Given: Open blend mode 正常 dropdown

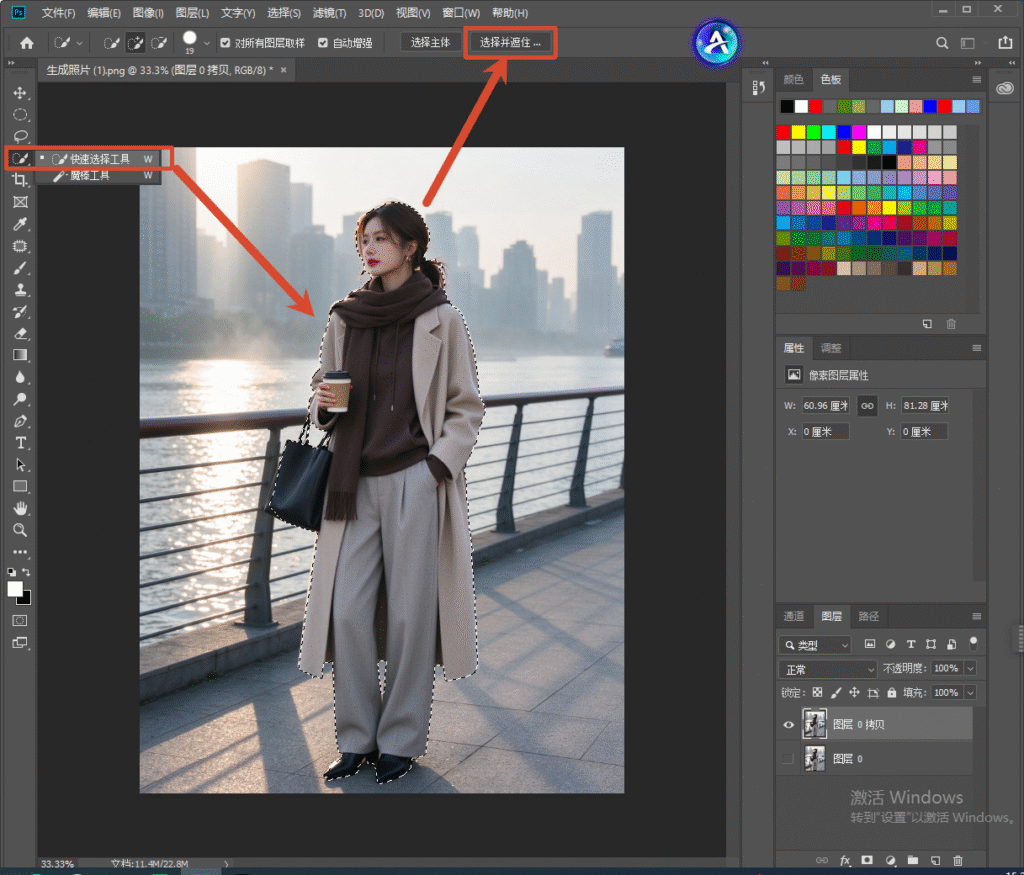Looking at the screenshot, I should (827, 669).
